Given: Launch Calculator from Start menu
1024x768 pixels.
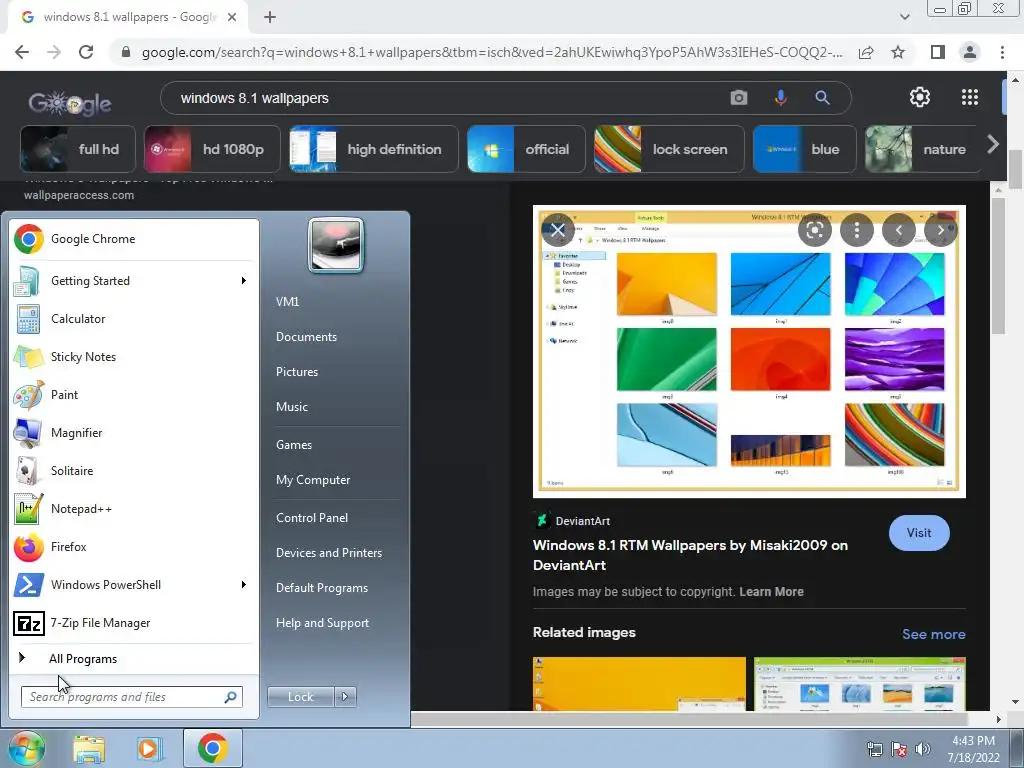Looking at the screenshot, I should point(134,319).
